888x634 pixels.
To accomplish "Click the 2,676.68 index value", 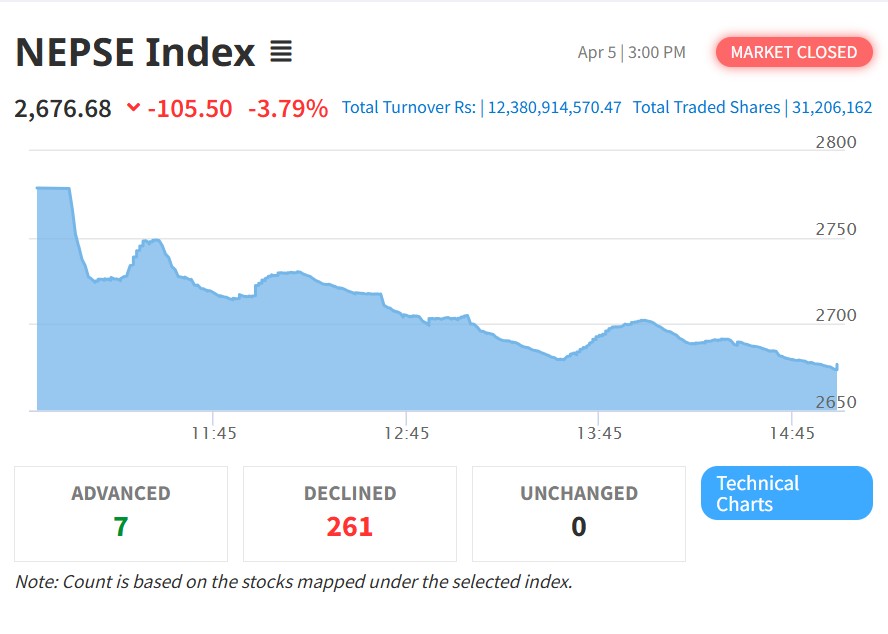I will (63, 108).
